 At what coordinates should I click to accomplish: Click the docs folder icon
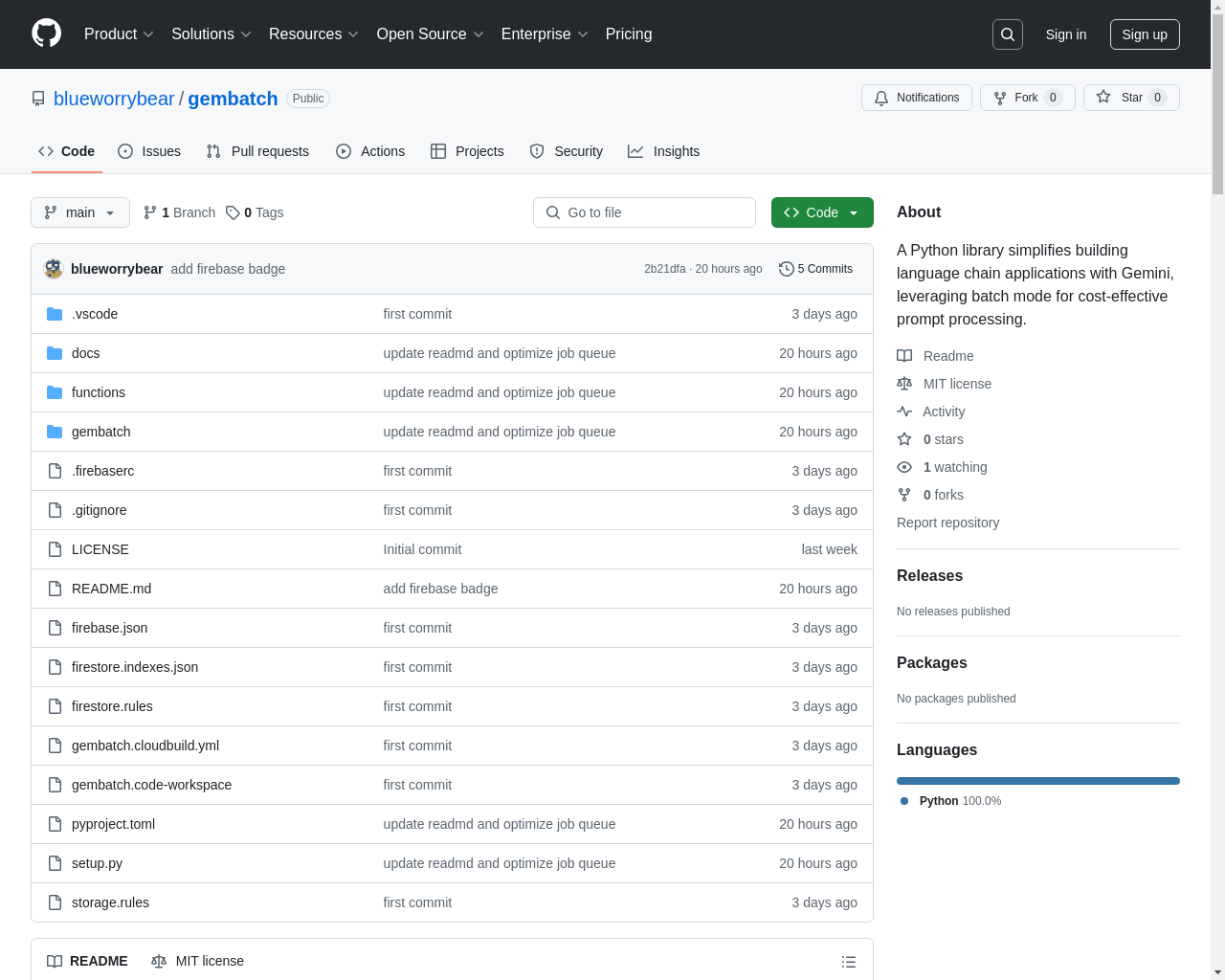55,353
